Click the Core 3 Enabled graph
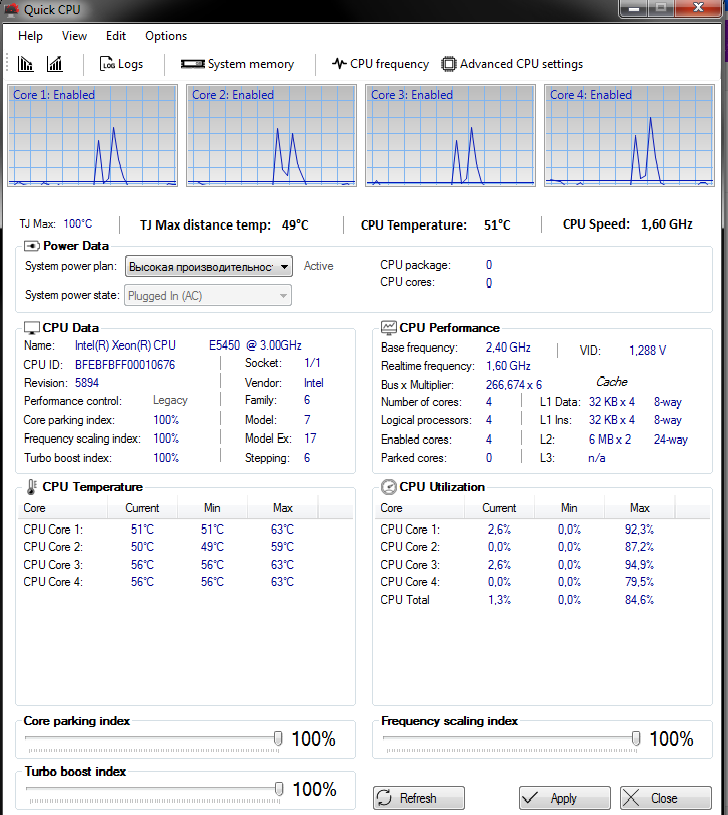 pos(451,136)
